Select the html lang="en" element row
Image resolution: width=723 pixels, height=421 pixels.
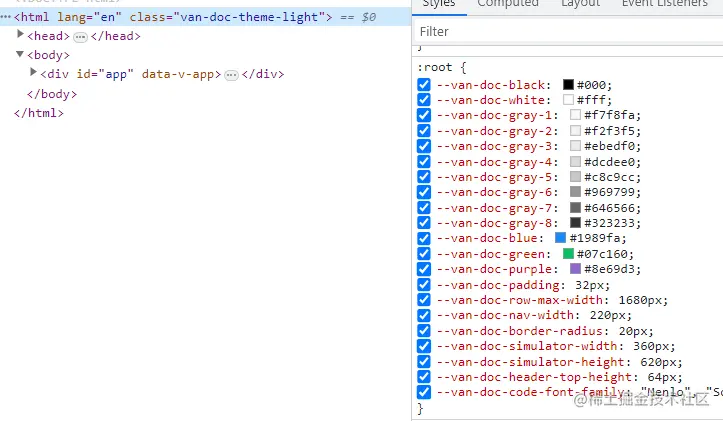coord(206,17)
